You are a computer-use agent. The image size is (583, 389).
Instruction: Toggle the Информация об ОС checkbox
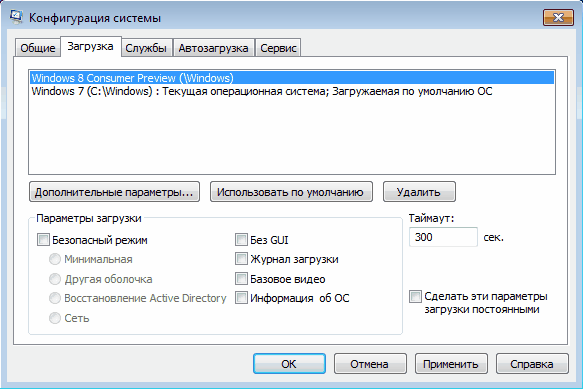point(241,298)
